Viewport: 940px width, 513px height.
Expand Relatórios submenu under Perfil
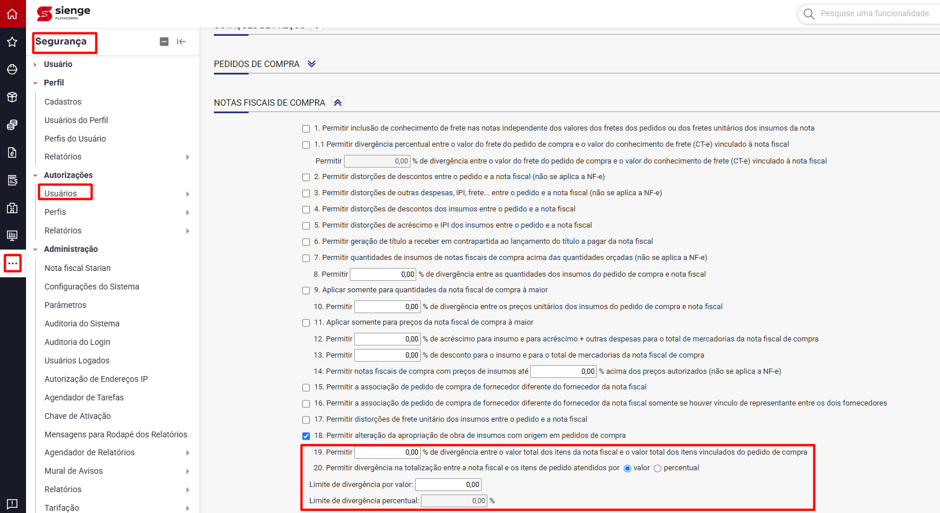188,157
